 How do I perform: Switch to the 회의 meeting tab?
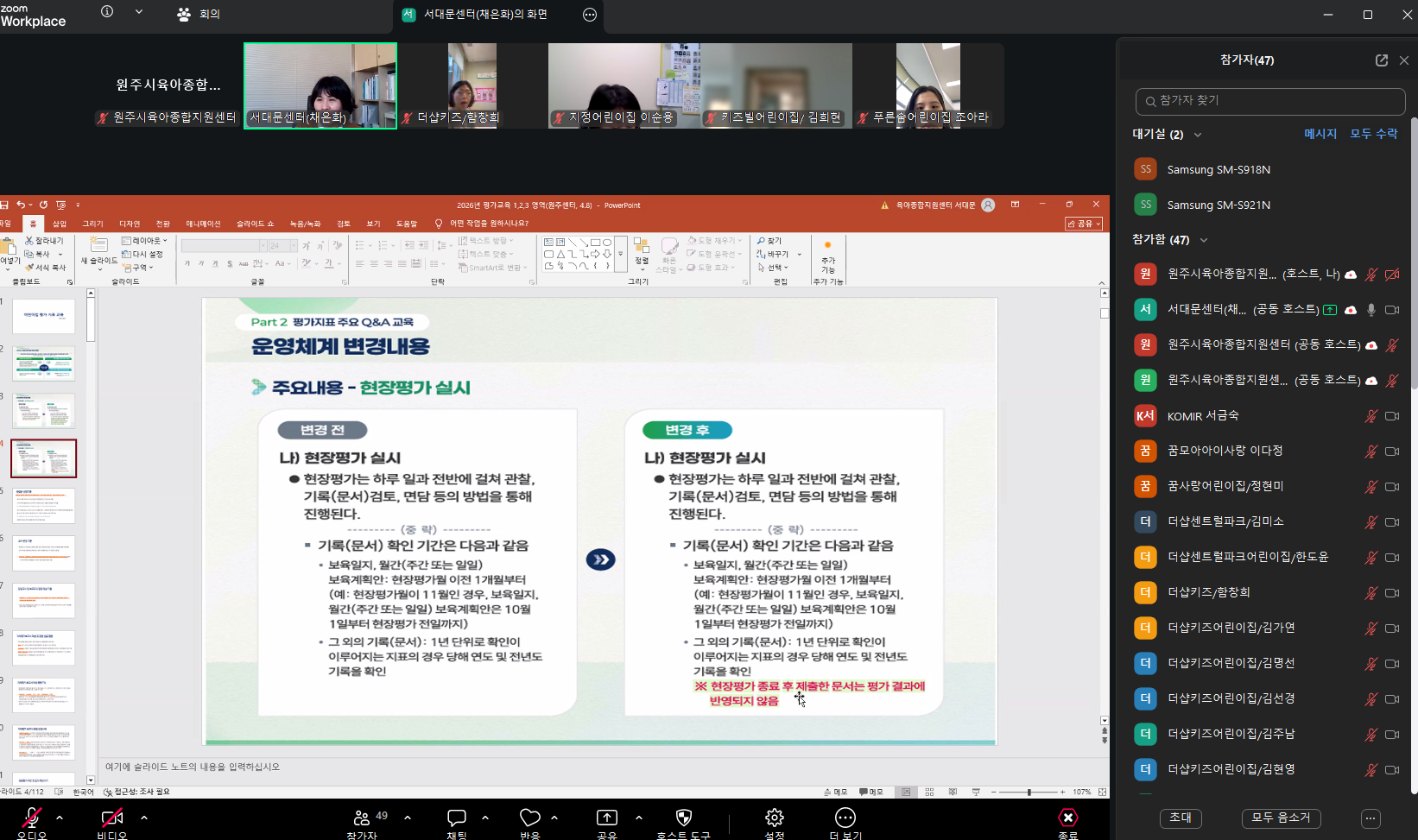[x=199, y=15]
